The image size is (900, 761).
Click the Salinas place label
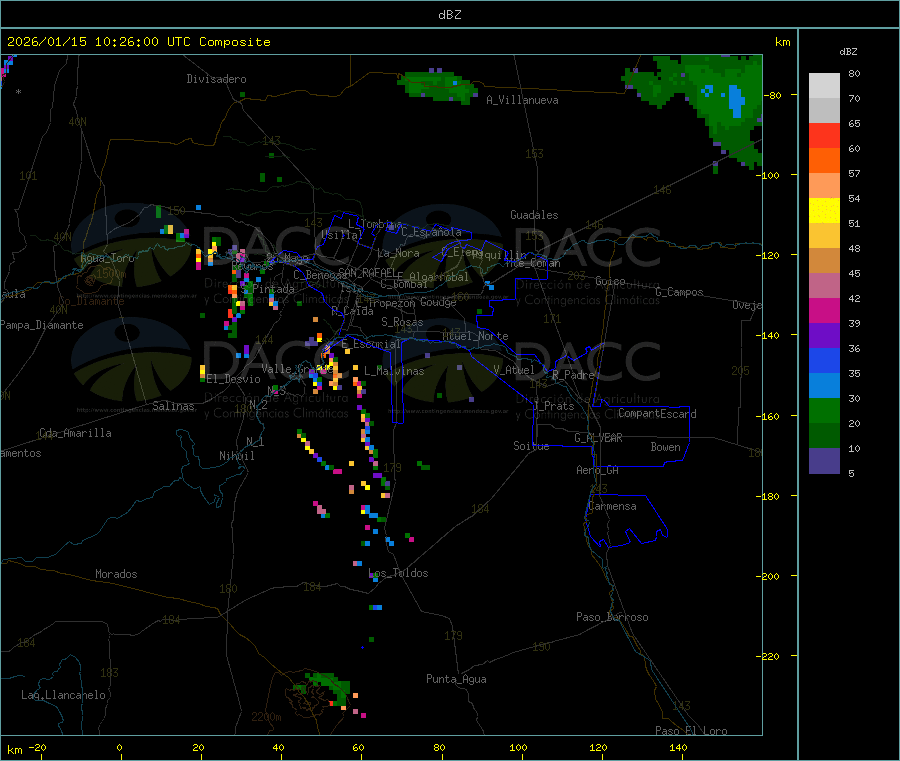coord(173,406)
